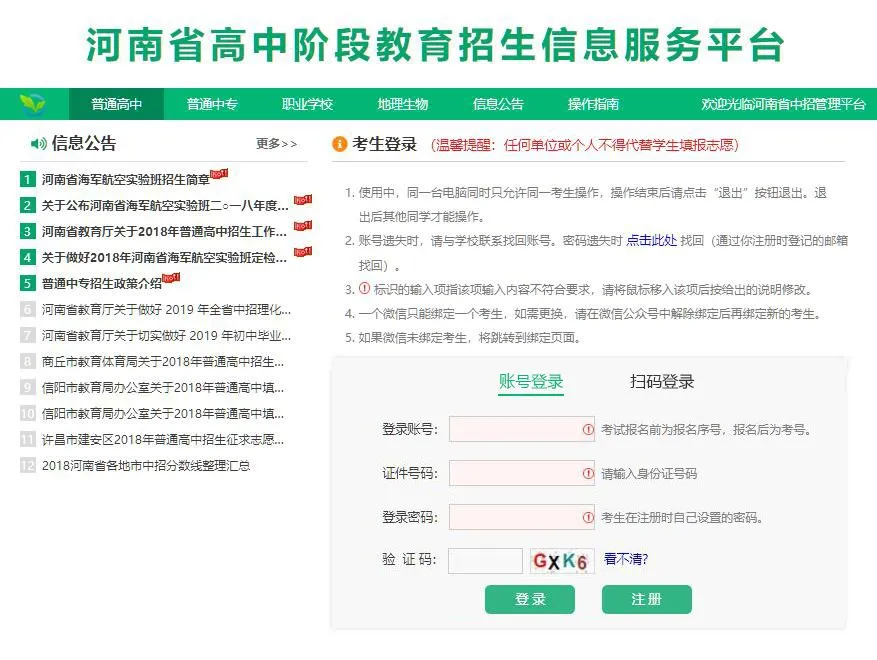Open 河南省教育厅关于做好 2019 年全省中招理化 announcement

click(x=166, y=309)
